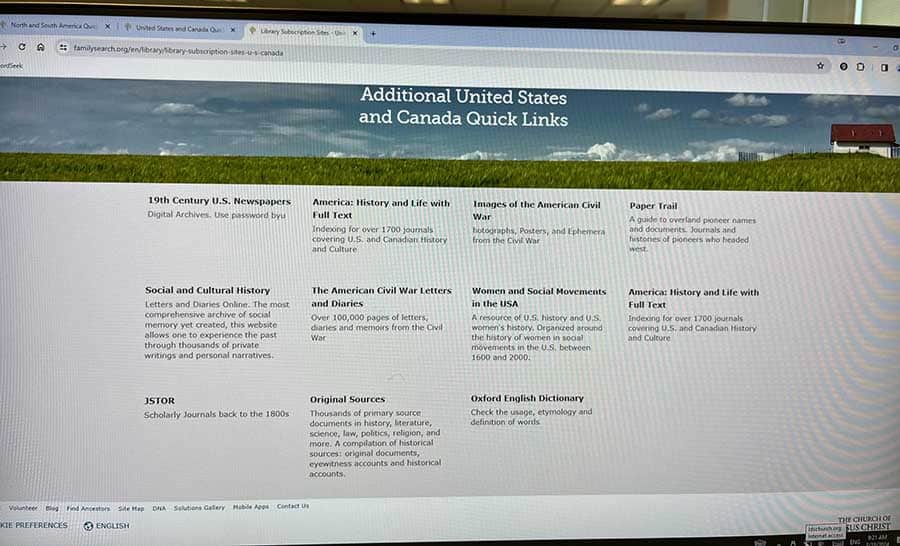
Task: Click the tab search icon above the toolbar
Action: pyautogui.click(x=841, y=41)
